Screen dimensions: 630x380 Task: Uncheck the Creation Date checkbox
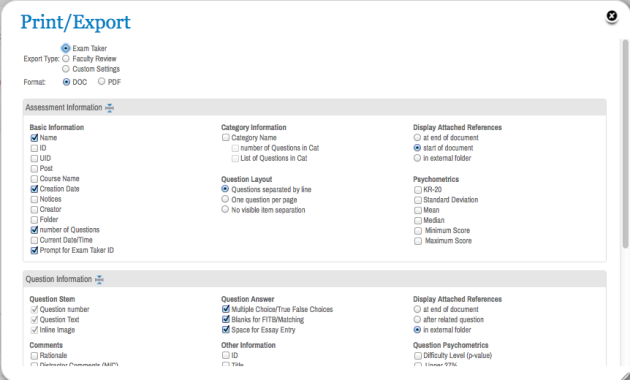(35, 189)
